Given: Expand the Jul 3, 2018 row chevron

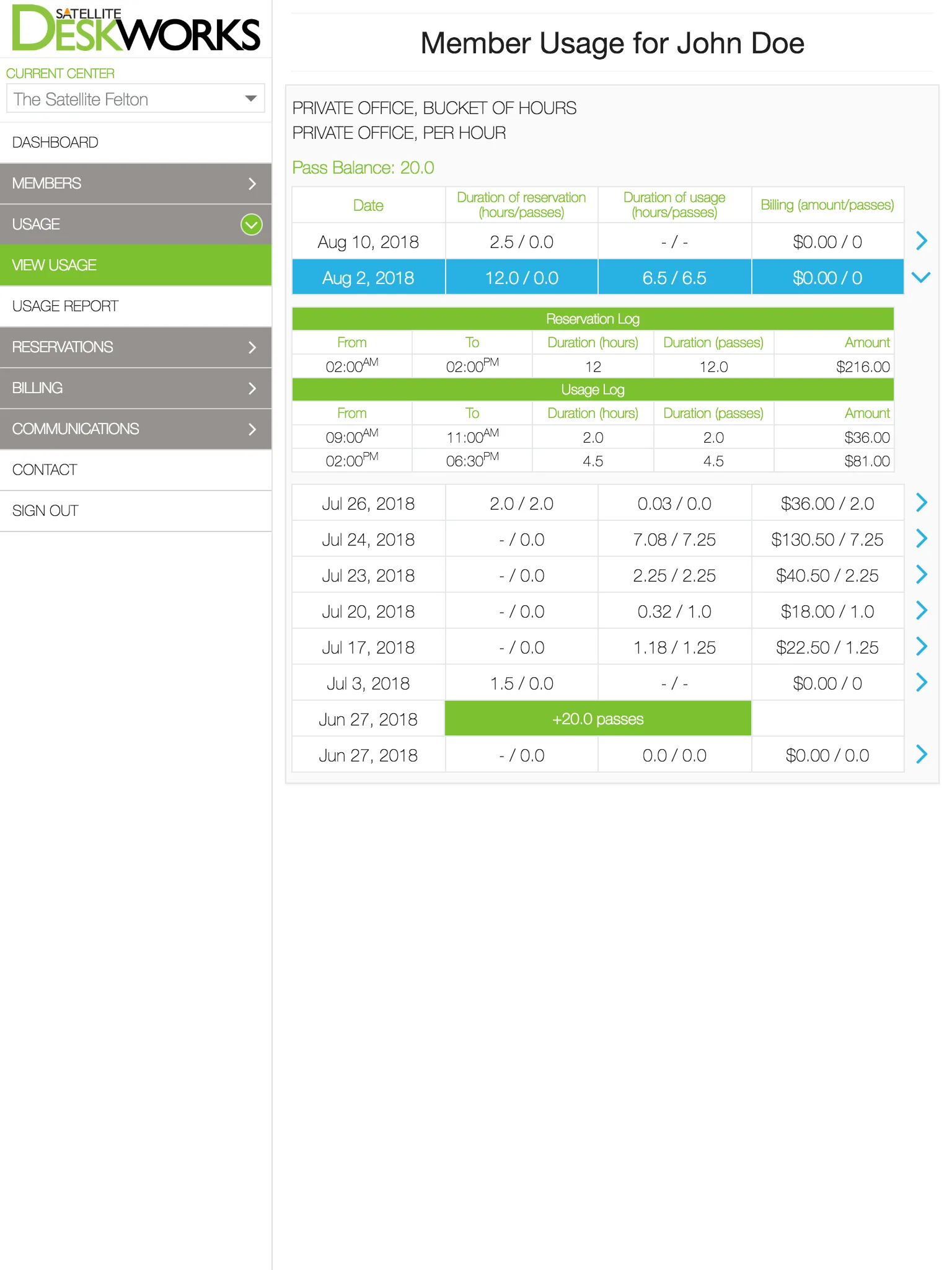Looking at the screenshot, I should (x=922, y=682).
